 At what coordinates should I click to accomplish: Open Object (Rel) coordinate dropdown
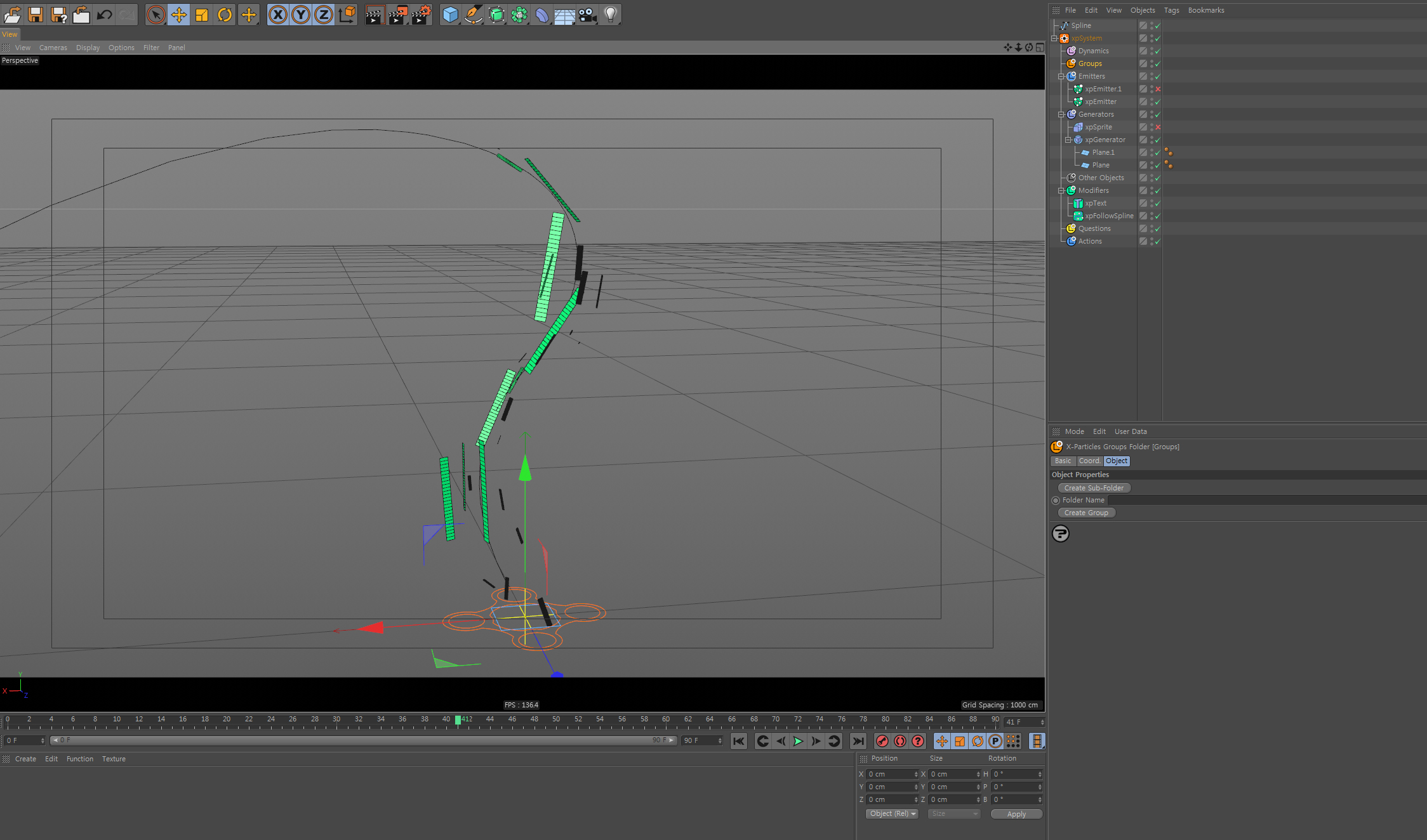click(x=892, y=814)
